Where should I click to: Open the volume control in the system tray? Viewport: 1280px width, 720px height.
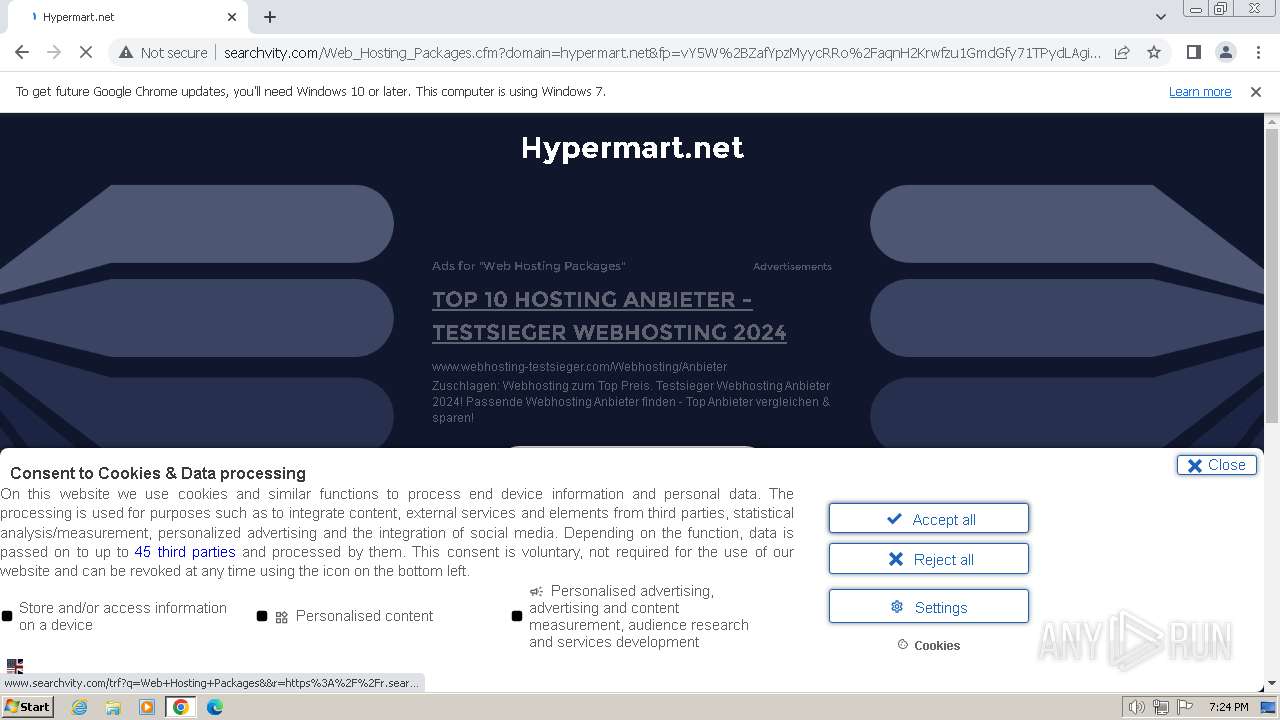(x=1136, y=707)
